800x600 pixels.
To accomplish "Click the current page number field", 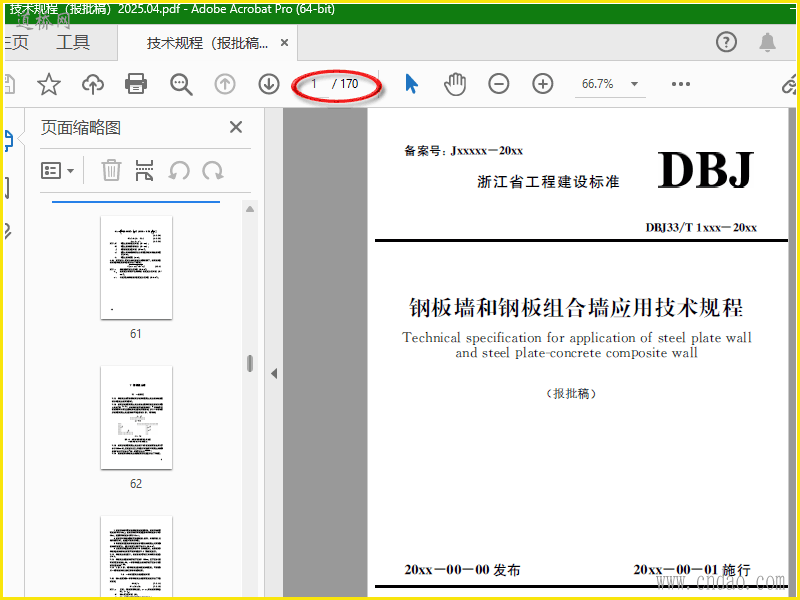I will coord(315,84).
